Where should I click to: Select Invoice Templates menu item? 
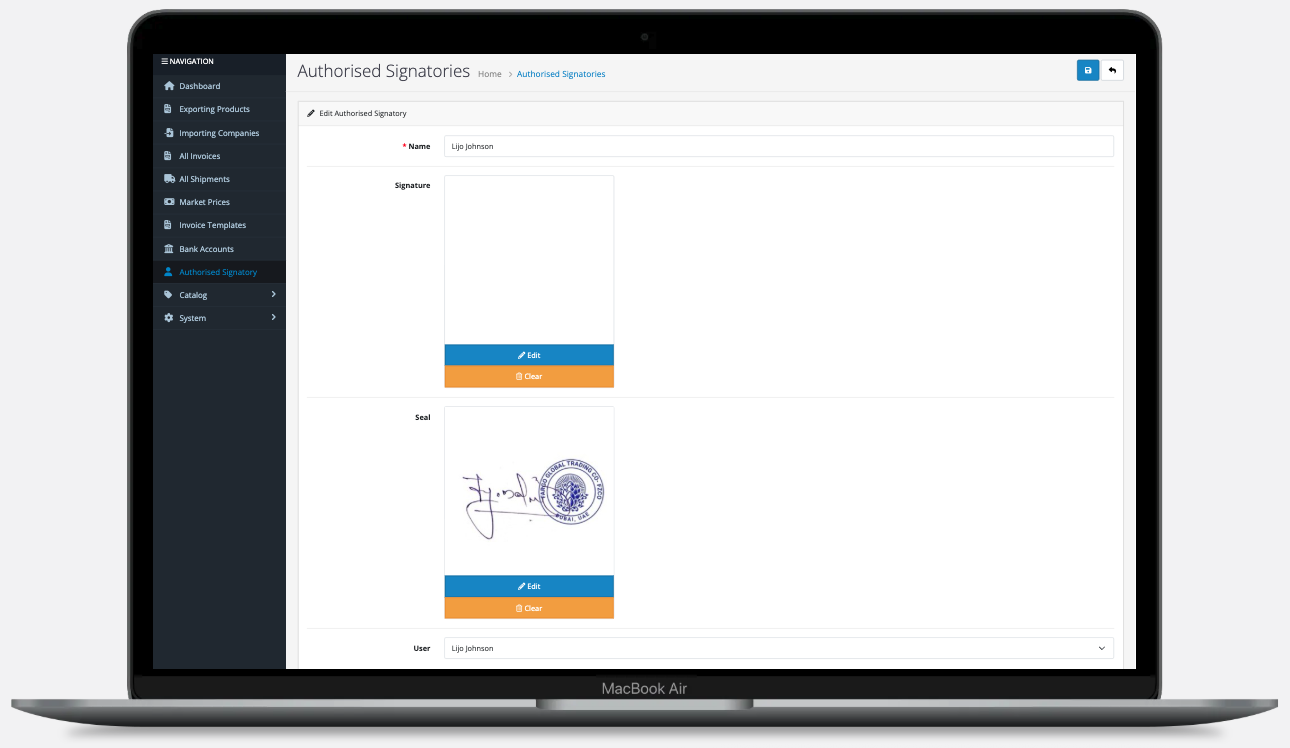[212, 225]
